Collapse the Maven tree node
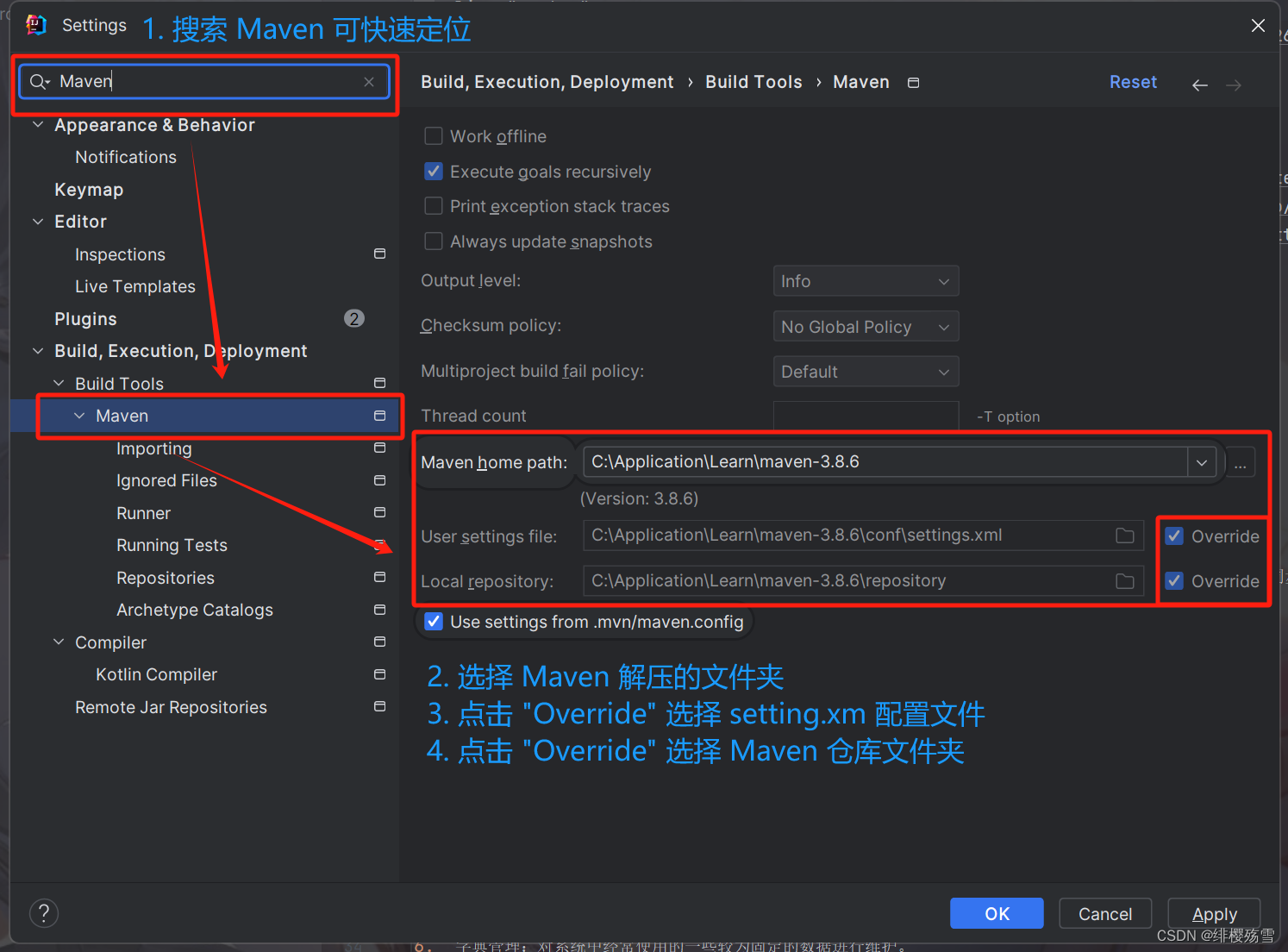 click(x=79, y=416)
